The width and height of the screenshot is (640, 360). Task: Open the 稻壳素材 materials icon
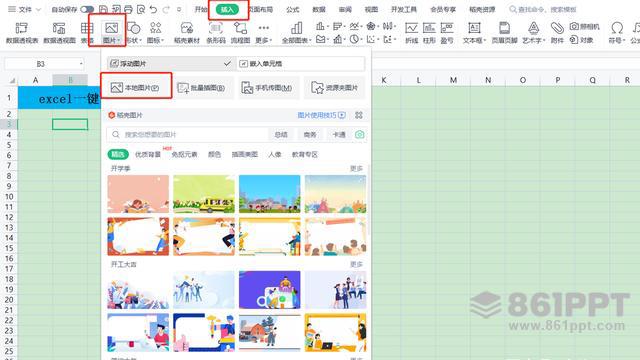187,28
